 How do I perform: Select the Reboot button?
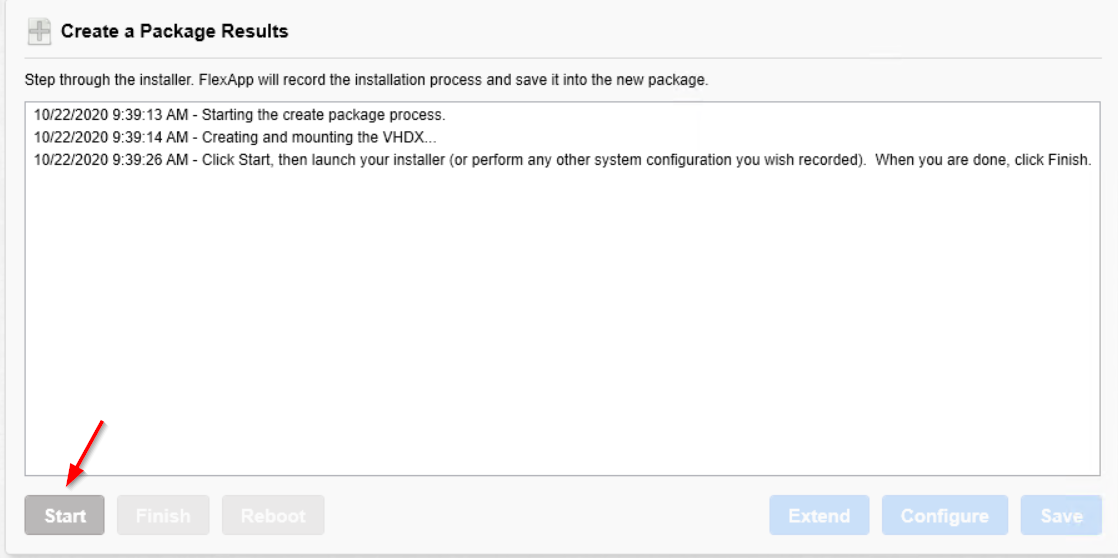tap(273, 515)
